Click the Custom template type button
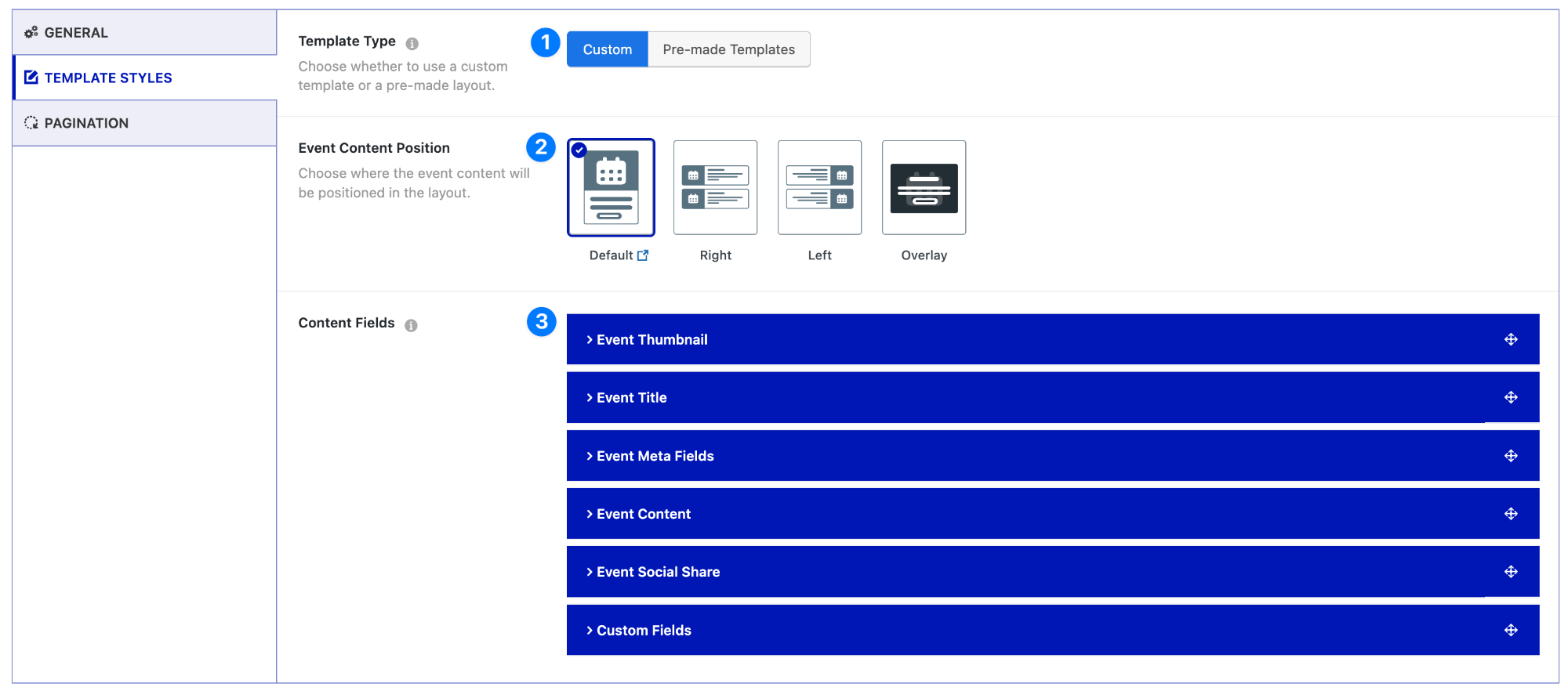This screenshot has height=691, width=1568. pyautogui.click(x=607, y=49)
